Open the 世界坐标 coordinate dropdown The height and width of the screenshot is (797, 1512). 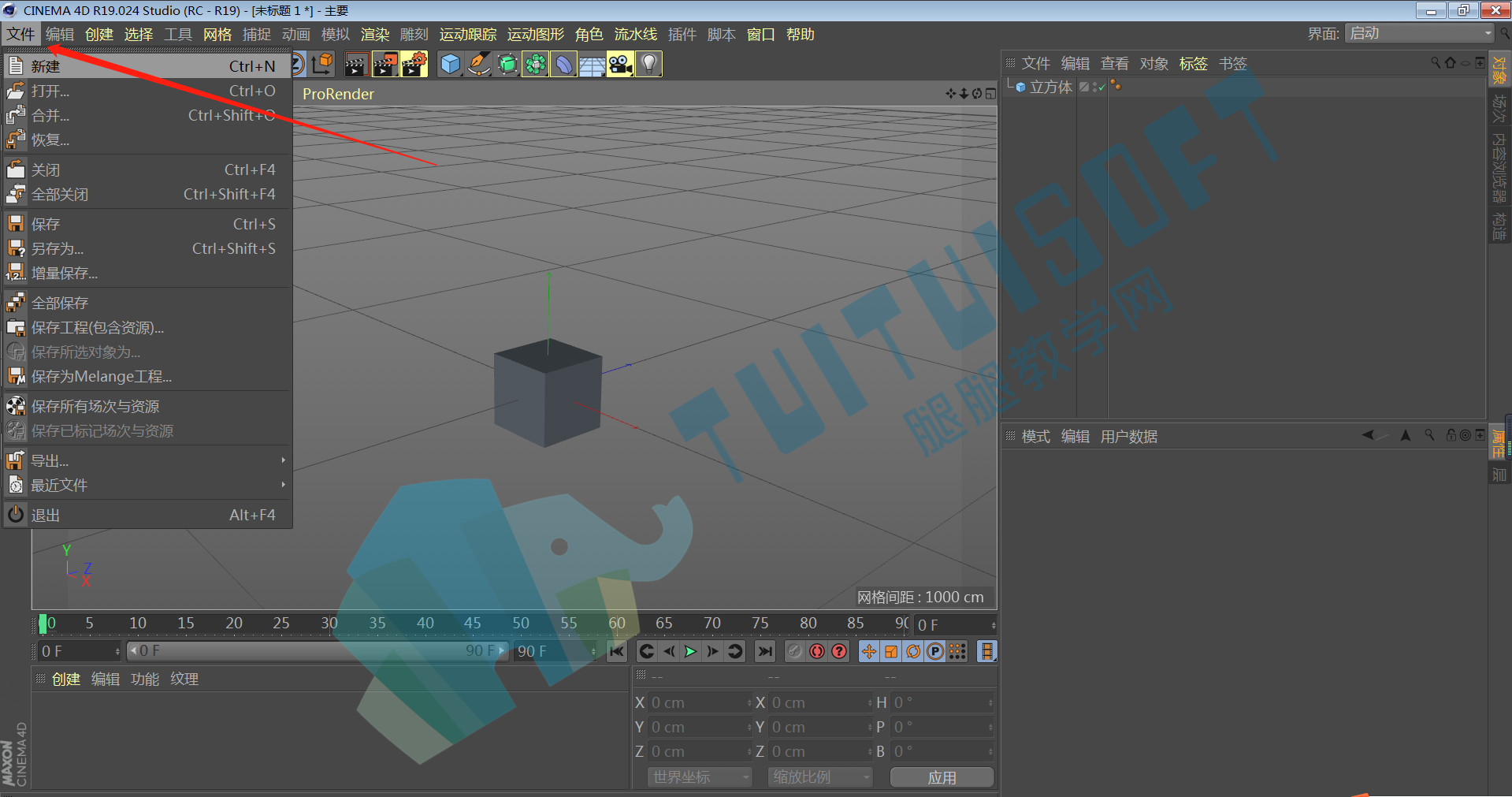(700, 777)
